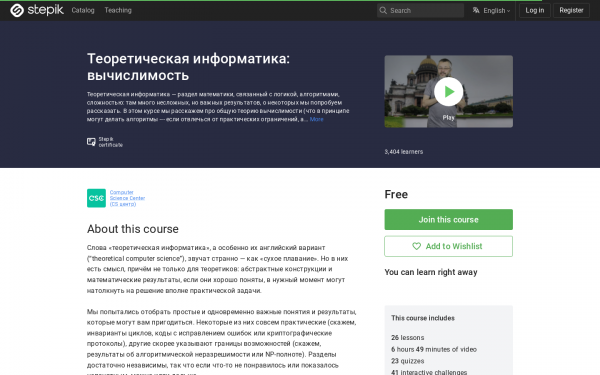Play the course intro video
The image size is (600, 375).
tap(448, 91)
